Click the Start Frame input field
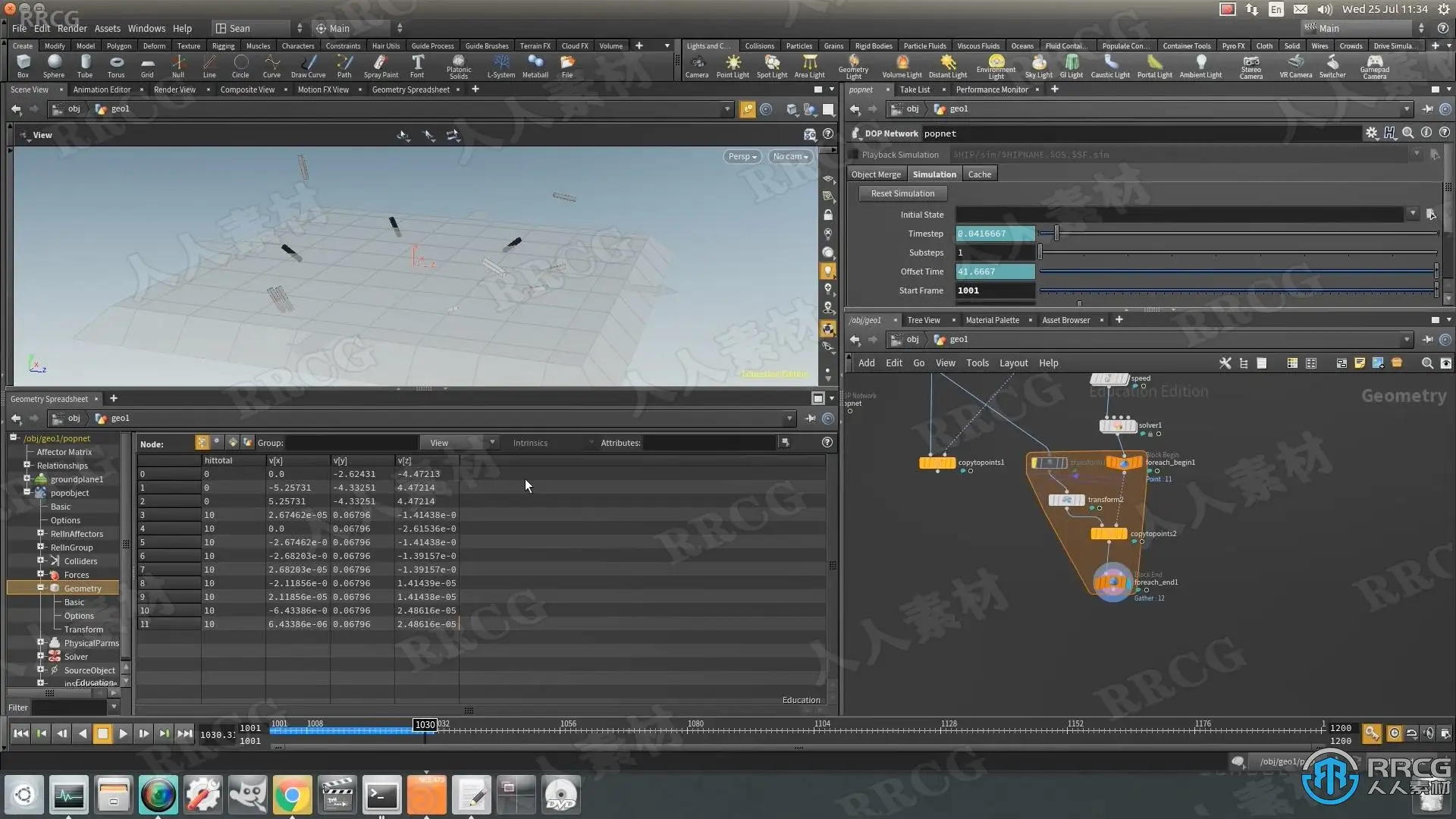The image size is (1456, 819). [x=995, y=290]
